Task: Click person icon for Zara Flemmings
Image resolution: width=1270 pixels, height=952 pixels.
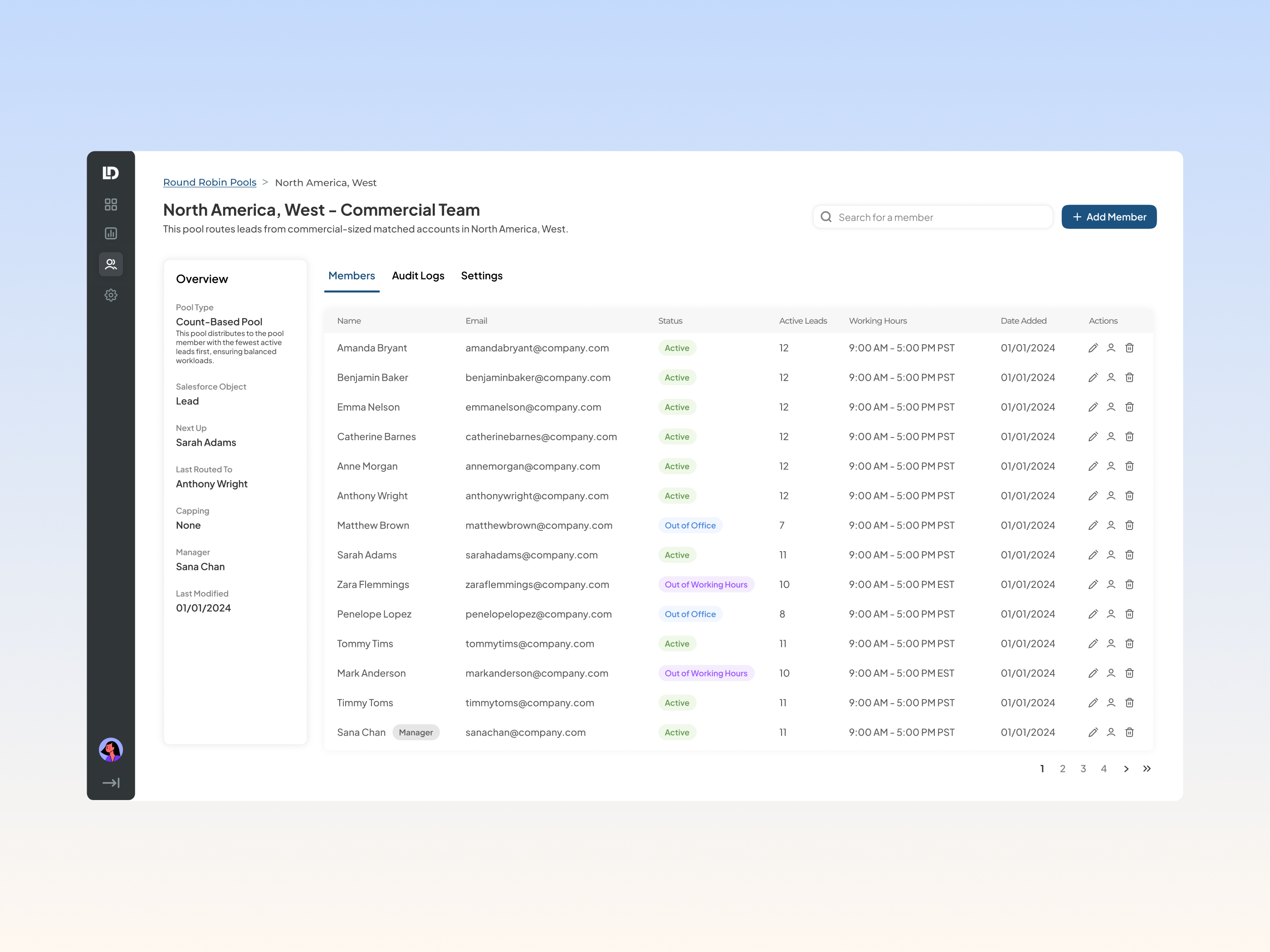Action: pyautogui.click(x=1111, y=584)
